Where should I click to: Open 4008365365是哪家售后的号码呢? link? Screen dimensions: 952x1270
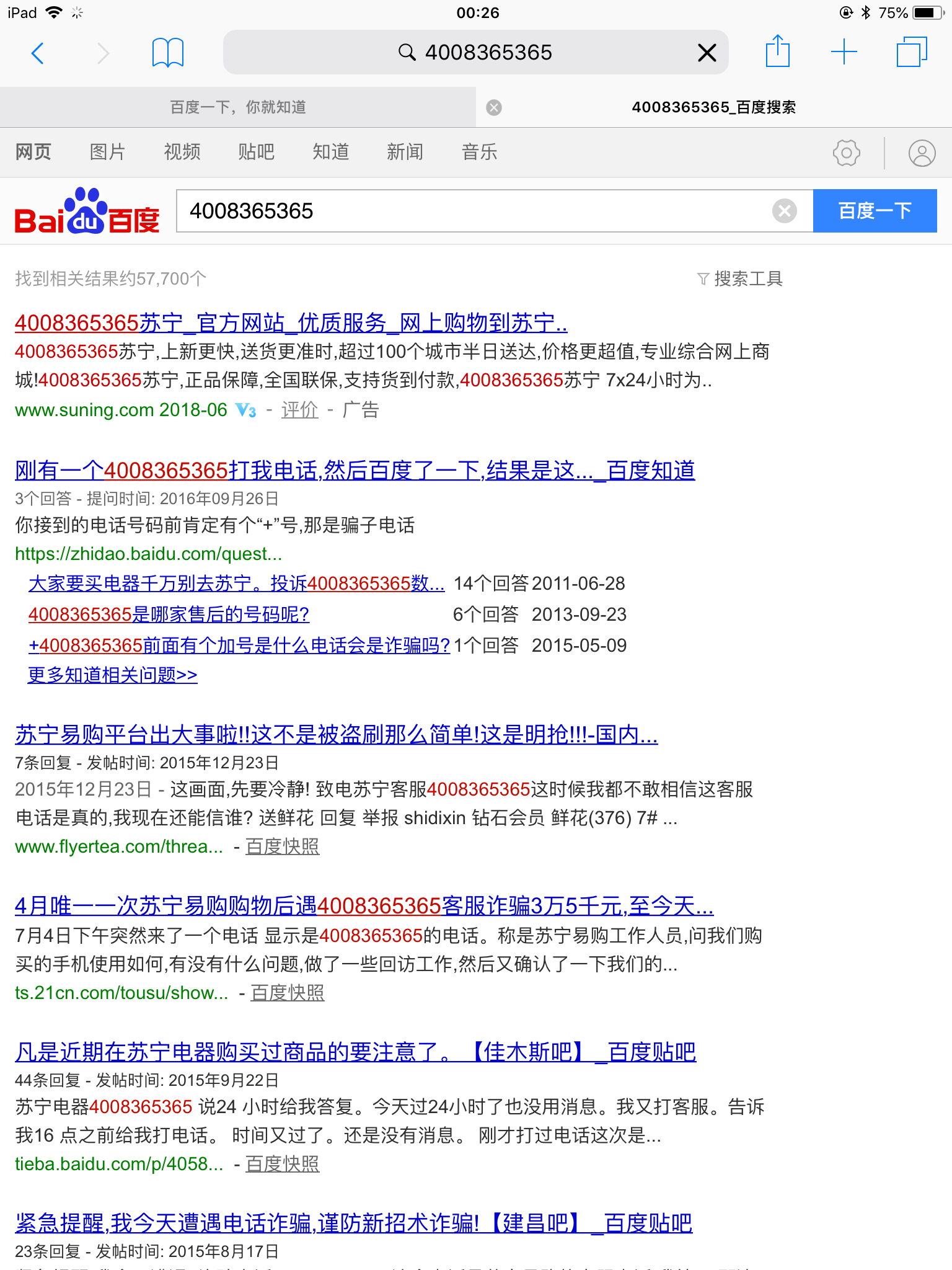169,615
